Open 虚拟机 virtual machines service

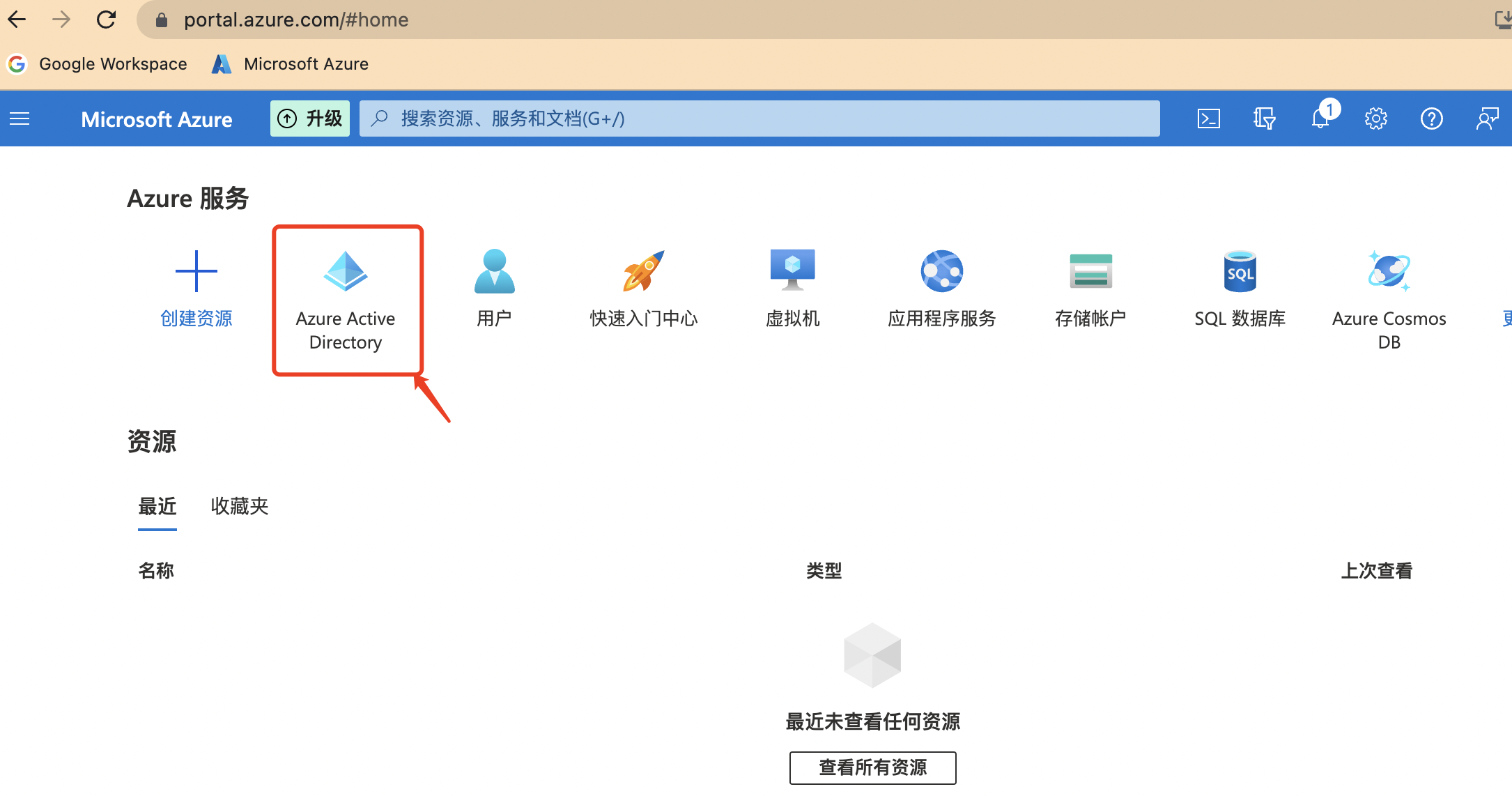click(x=793, y=289)
